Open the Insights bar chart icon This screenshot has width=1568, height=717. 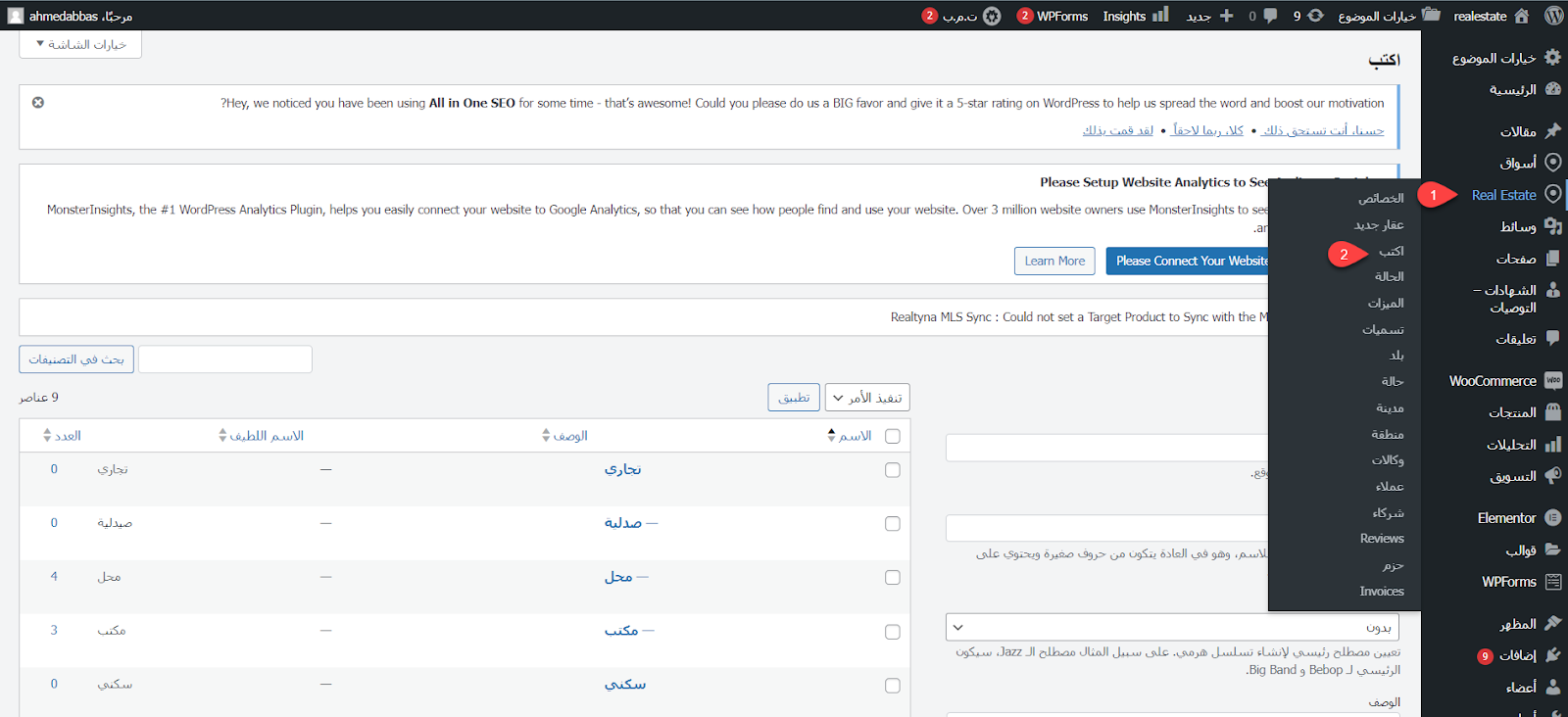1160,16
